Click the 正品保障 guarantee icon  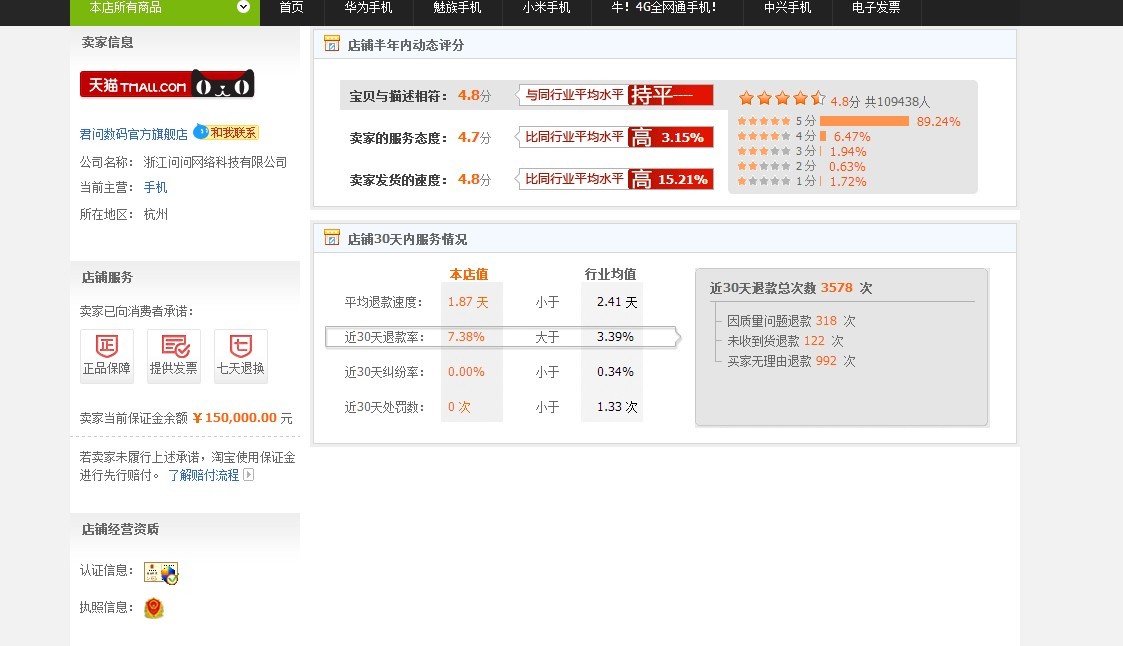coord(107,356)
